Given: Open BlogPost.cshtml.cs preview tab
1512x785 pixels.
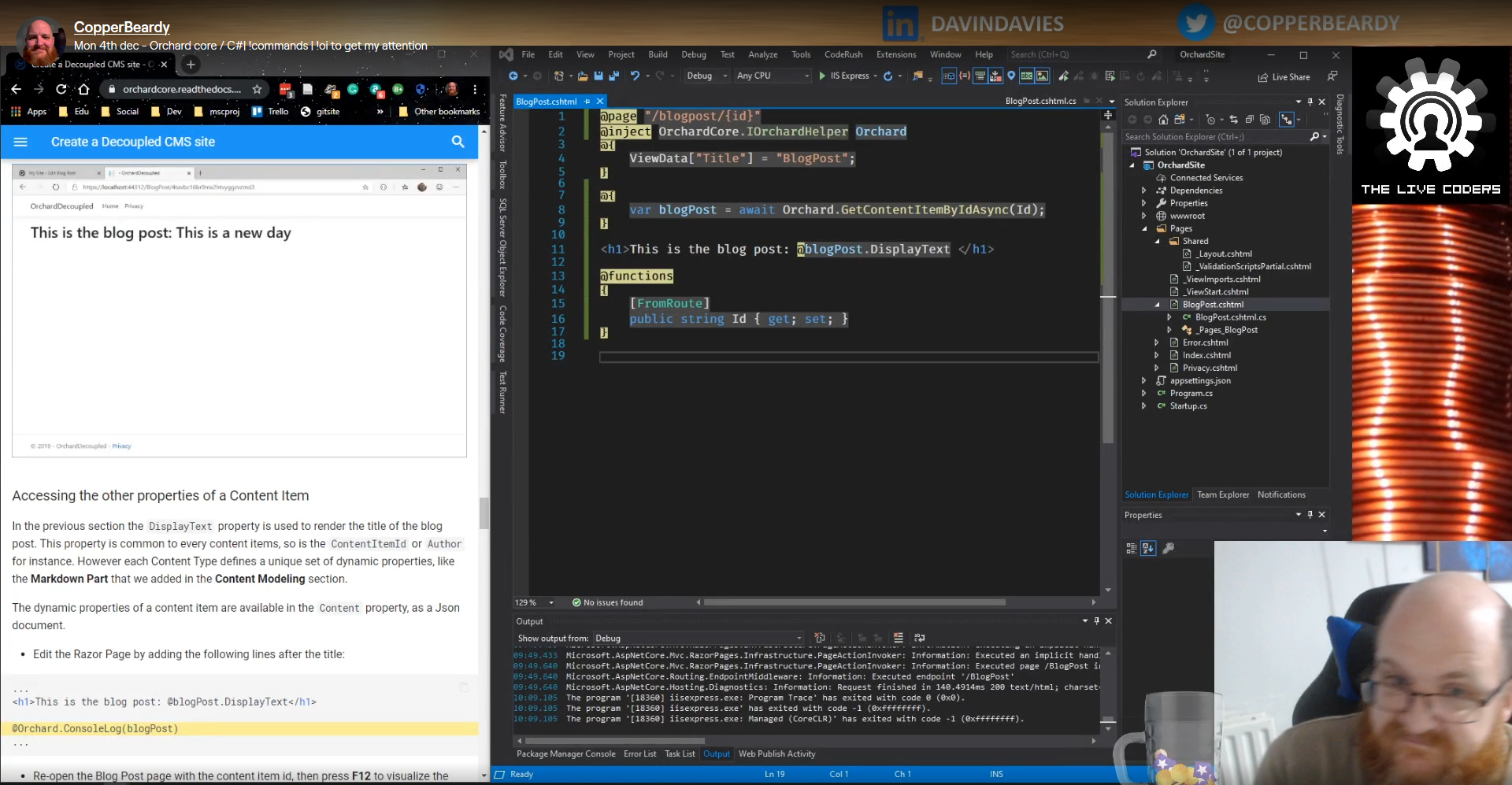Looking at the screenshot, I should point(1040,101).
